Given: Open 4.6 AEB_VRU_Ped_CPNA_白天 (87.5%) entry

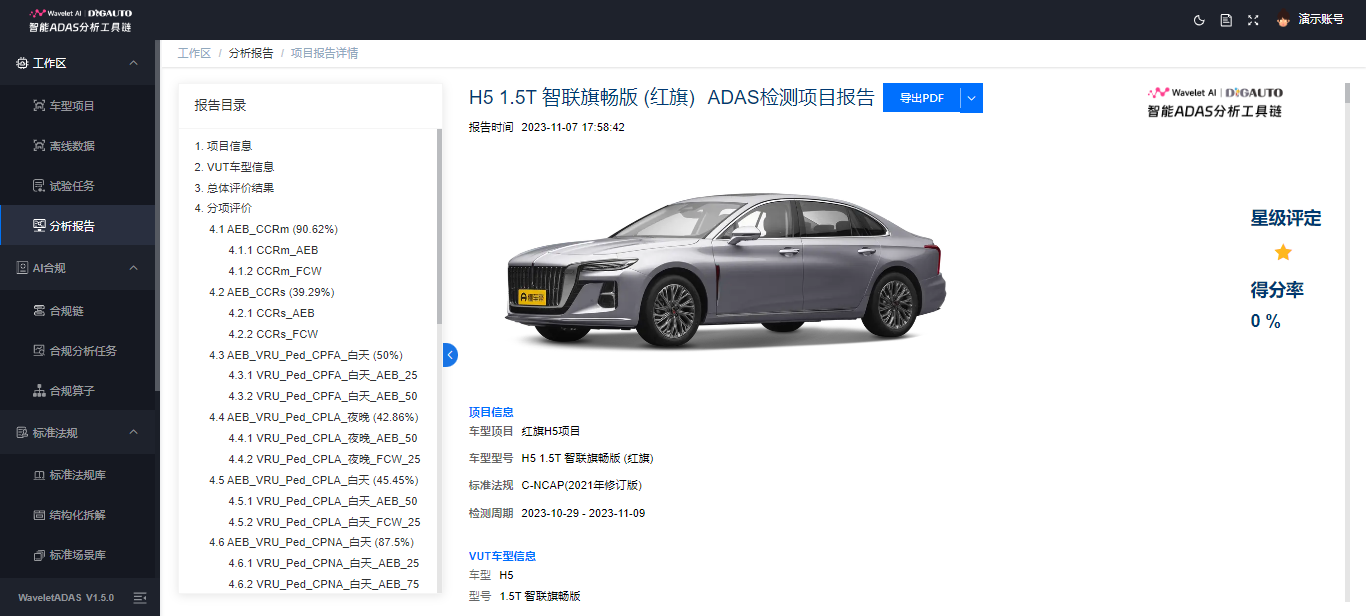Looking at the screenshot, I should 310,542.
